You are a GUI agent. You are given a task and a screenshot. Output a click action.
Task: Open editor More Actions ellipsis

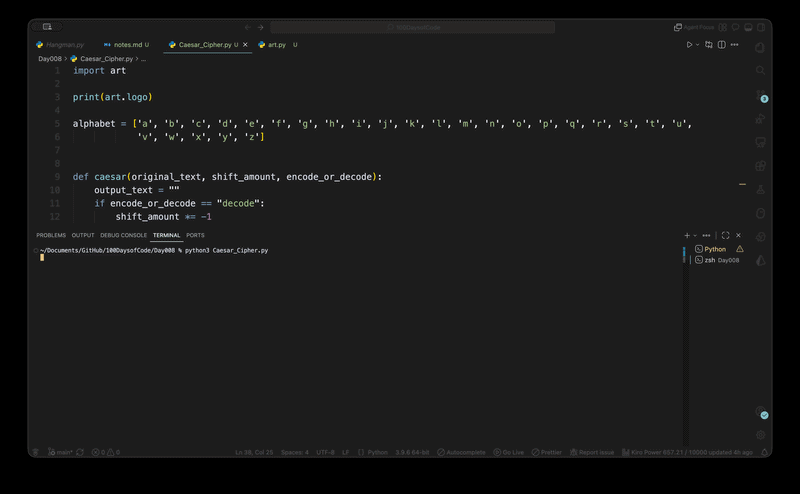734,45
